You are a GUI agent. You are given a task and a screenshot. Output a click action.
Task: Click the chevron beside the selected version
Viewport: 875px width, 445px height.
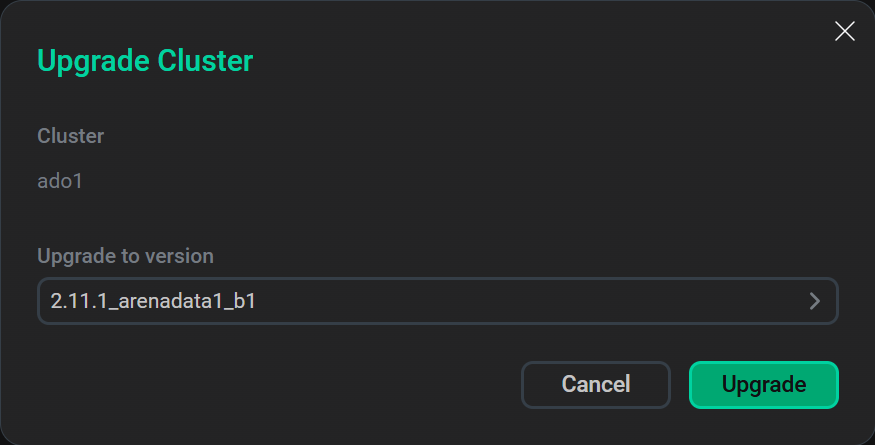coord(815,301)
